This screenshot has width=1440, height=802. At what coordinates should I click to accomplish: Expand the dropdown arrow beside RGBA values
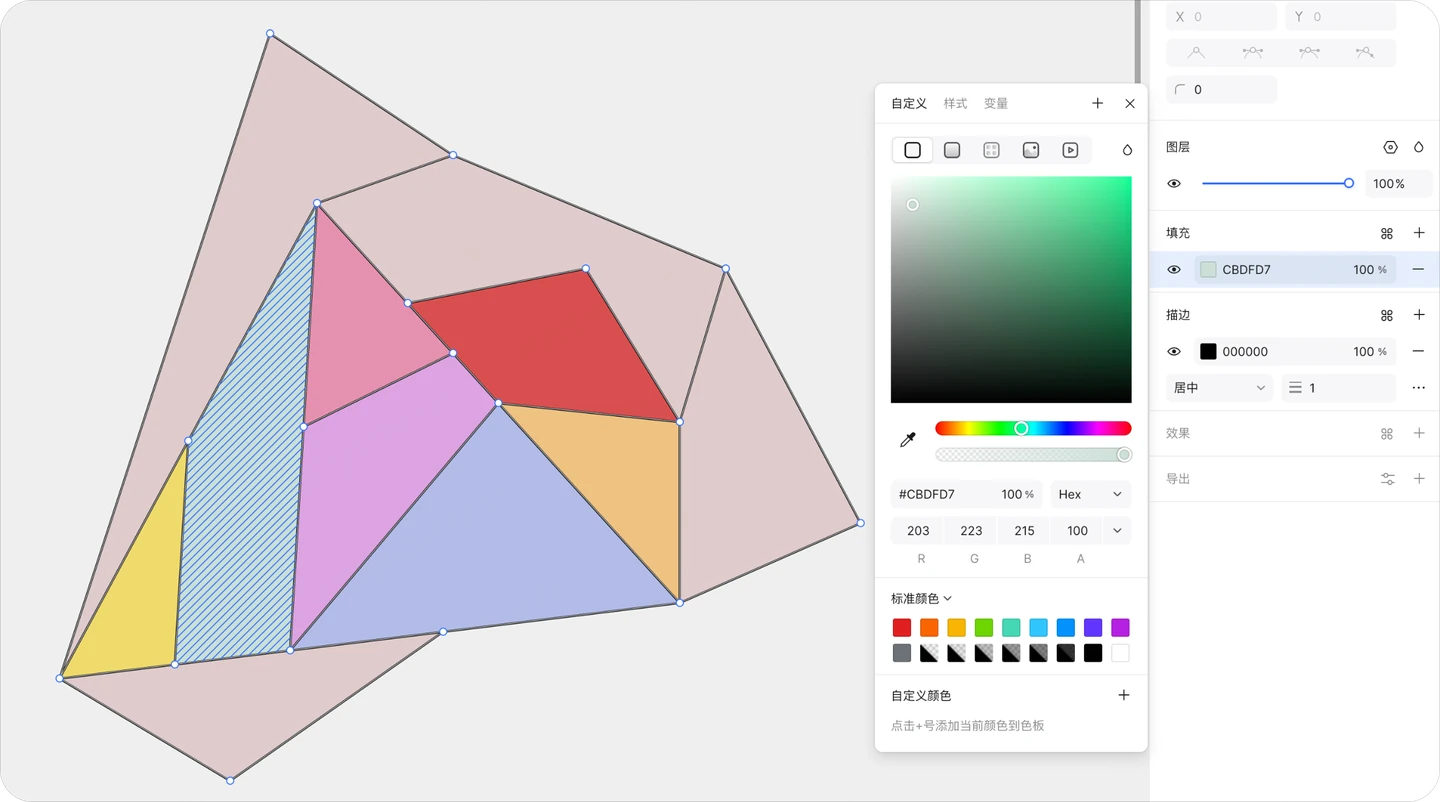point(1117,531)
